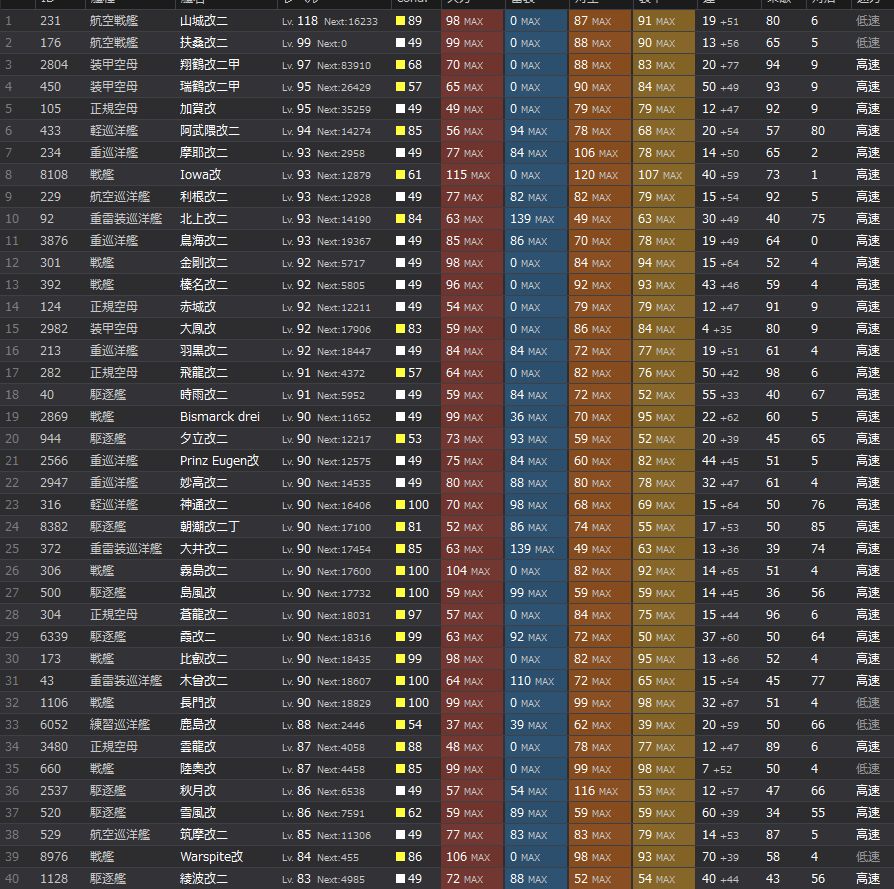Viewport: 894px width, 889px height.
Task: Click the red firepower cell 115 MAX
Action: coord(472,175)
